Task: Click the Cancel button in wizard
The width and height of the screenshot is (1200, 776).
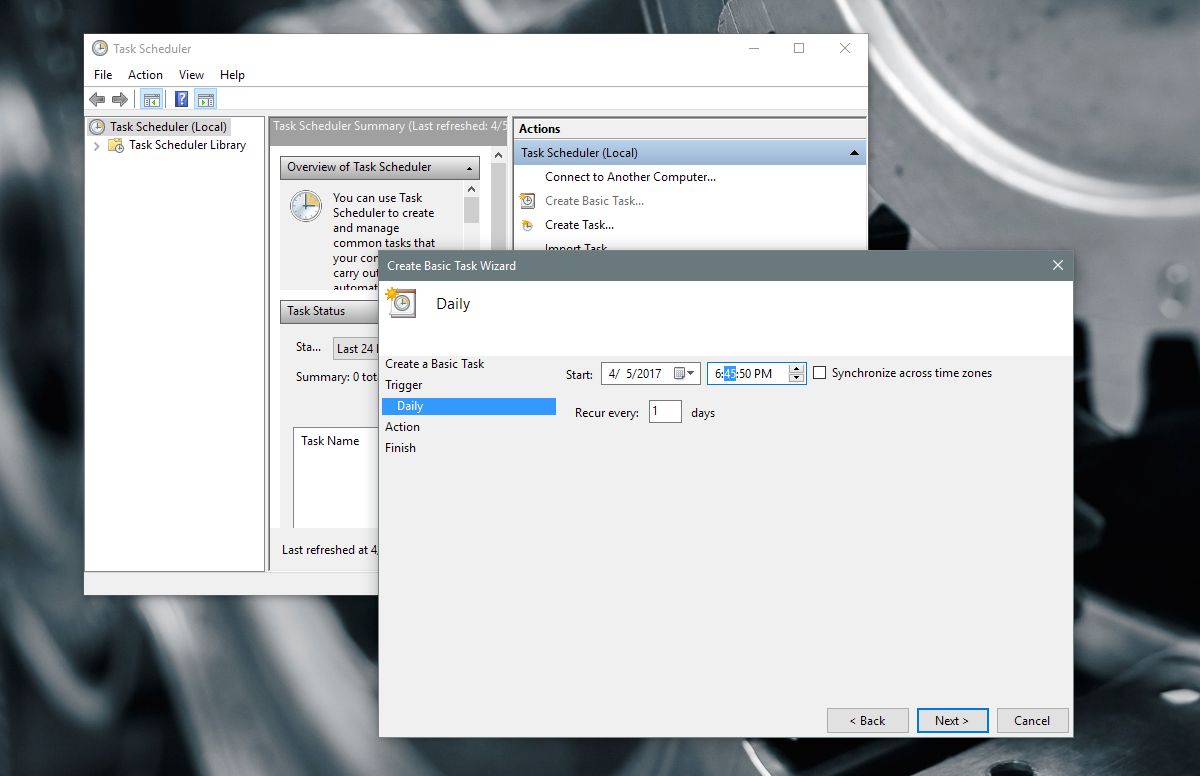Action: [x=1032, y=720]
